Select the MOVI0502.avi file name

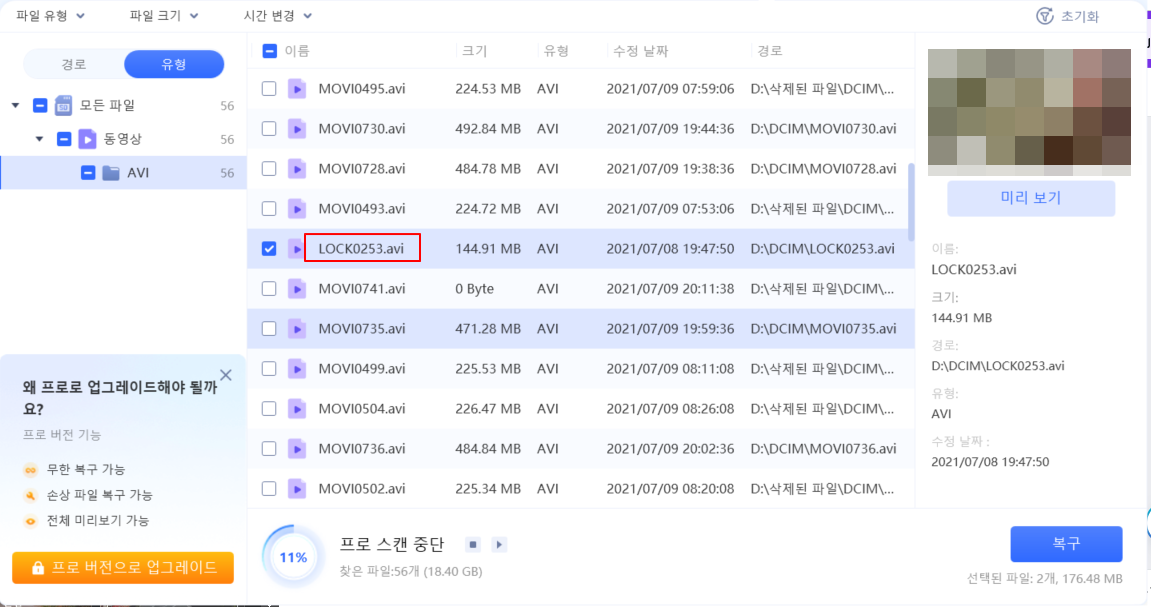pos(362,489)
